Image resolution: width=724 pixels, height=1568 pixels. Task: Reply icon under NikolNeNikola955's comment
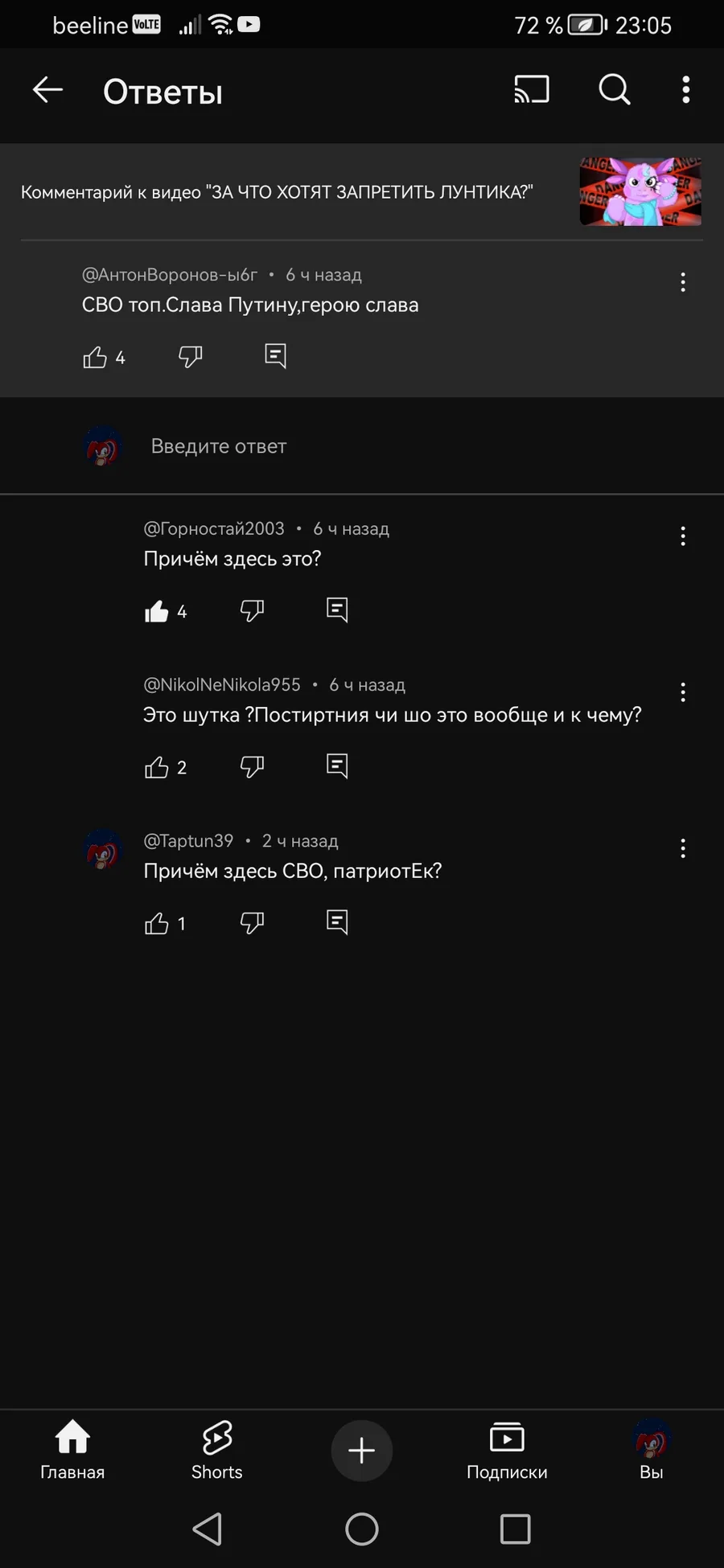coord(337,766)
